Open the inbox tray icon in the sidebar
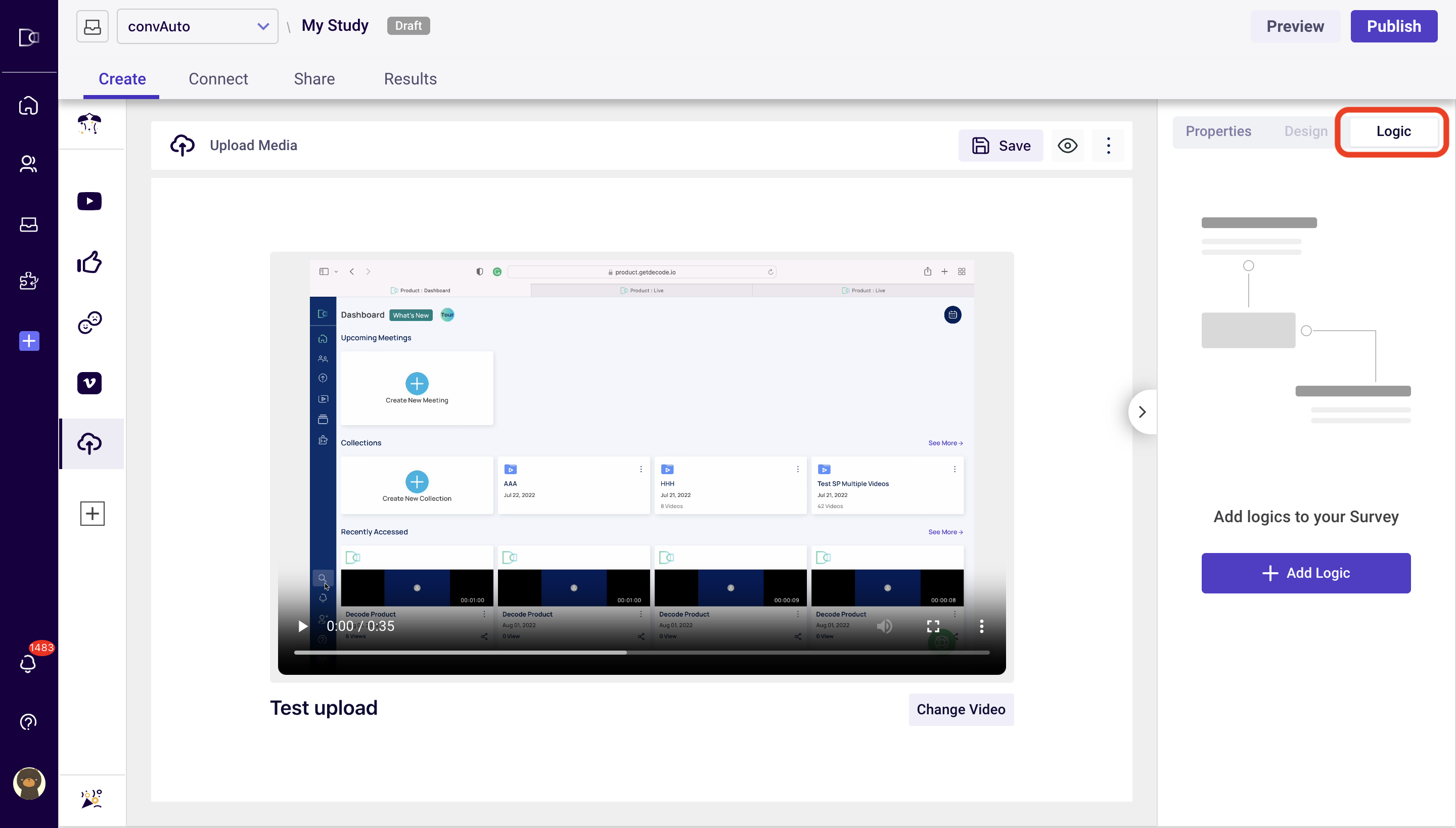 click(x=28, y=224)
